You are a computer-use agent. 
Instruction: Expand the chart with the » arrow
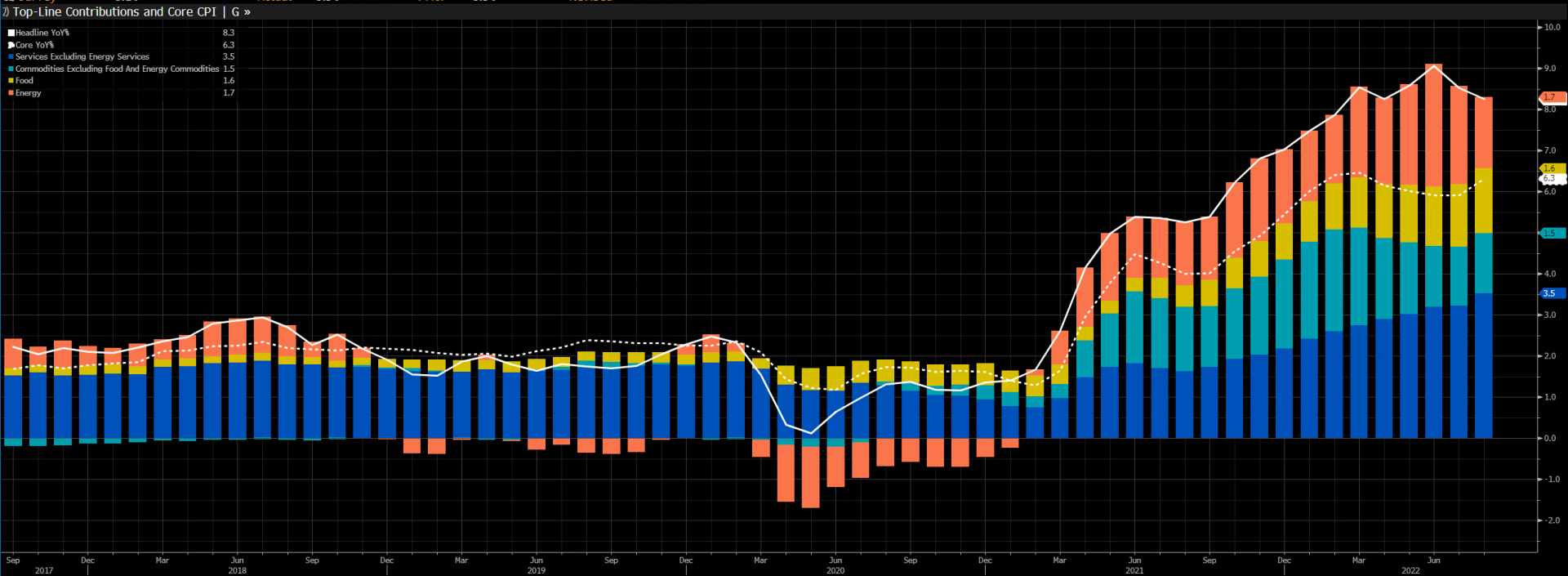click(247, 12)
